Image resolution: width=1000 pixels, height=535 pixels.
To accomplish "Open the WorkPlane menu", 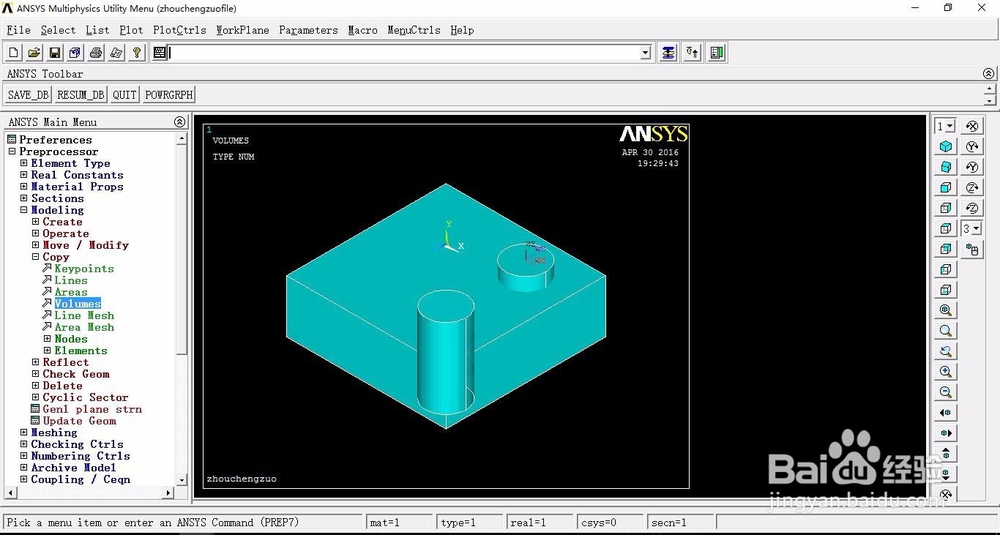I will point(243,30).
